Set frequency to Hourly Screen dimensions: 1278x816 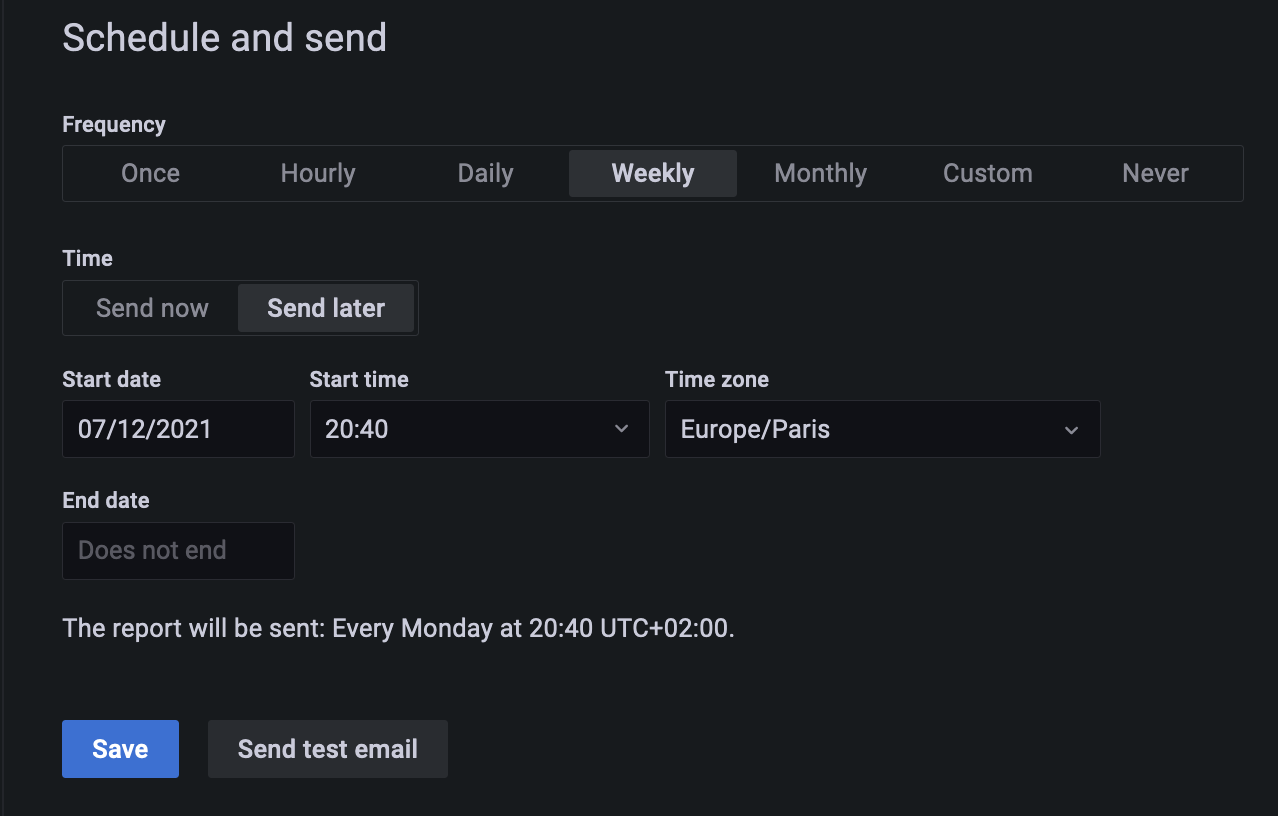pos(318,173)
